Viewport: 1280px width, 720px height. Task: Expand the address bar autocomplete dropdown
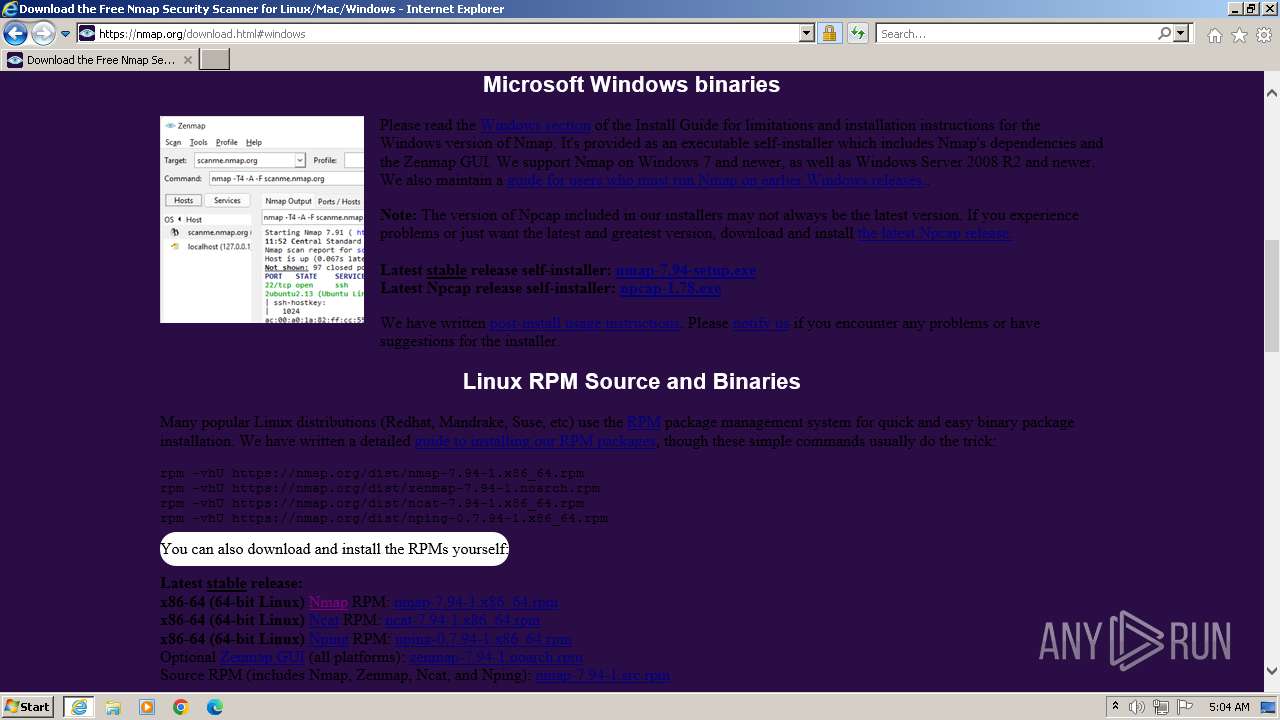tap(807, 33)
